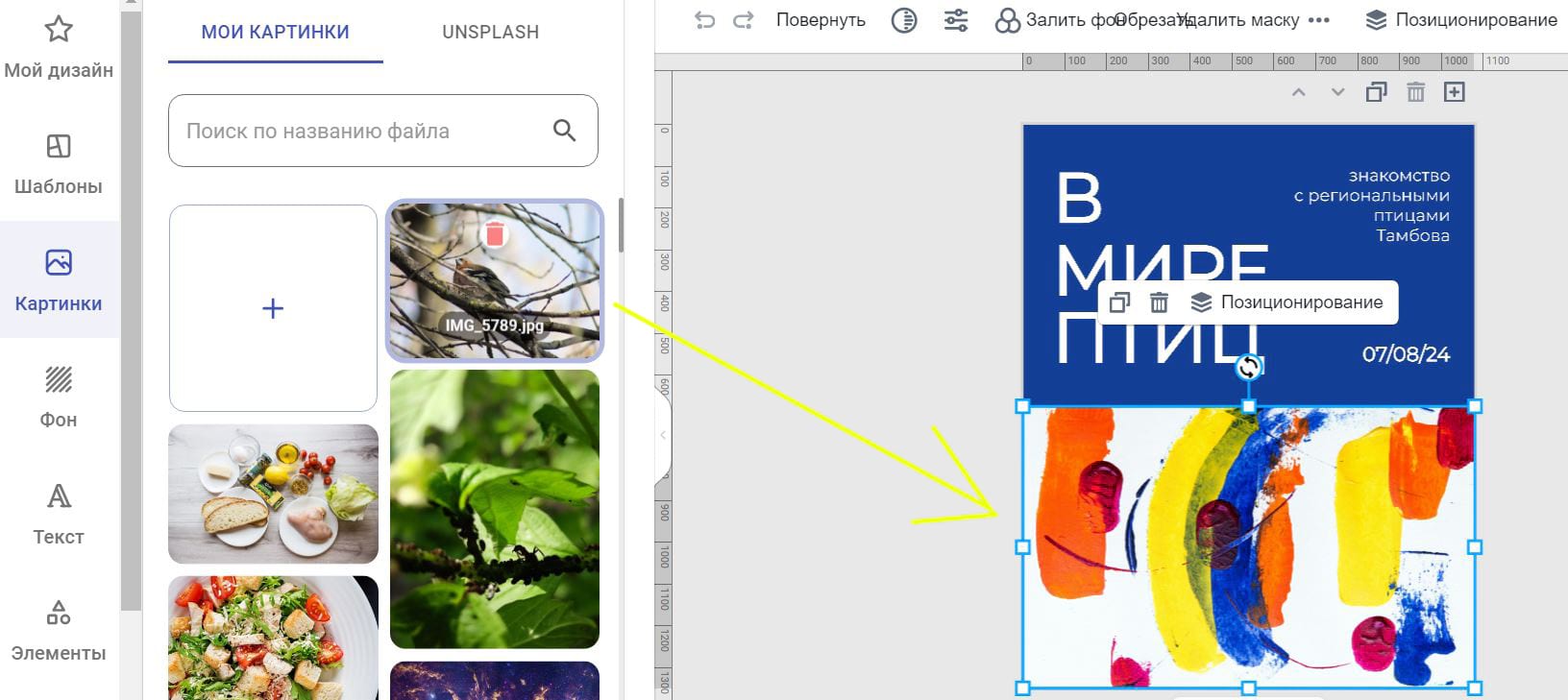Duplicate the element via the floating toolbar copy icon
The width and height of the screenshot is (1568, 700).
pyautogui.click(x=1119, y=302)
